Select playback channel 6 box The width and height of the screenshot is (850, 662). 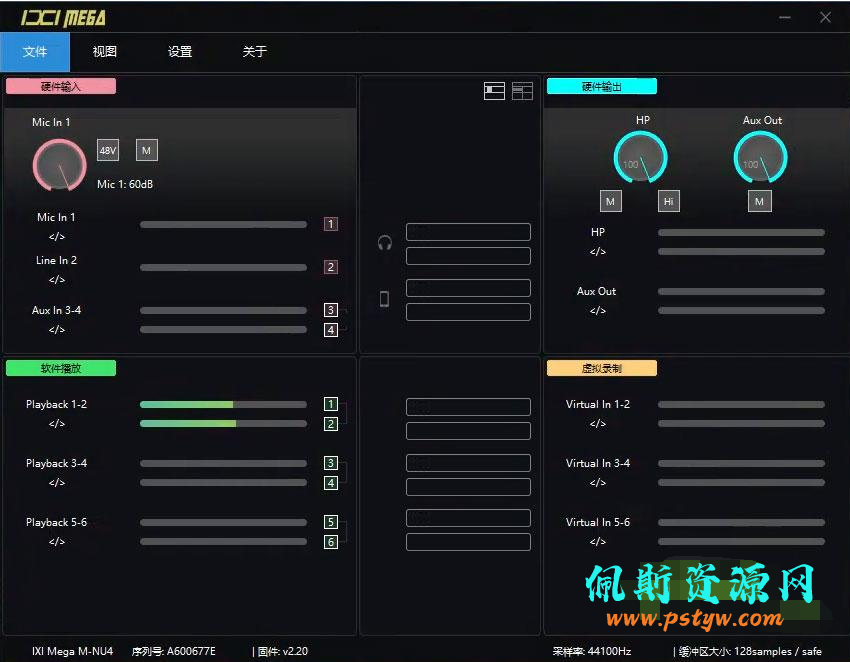331,542
